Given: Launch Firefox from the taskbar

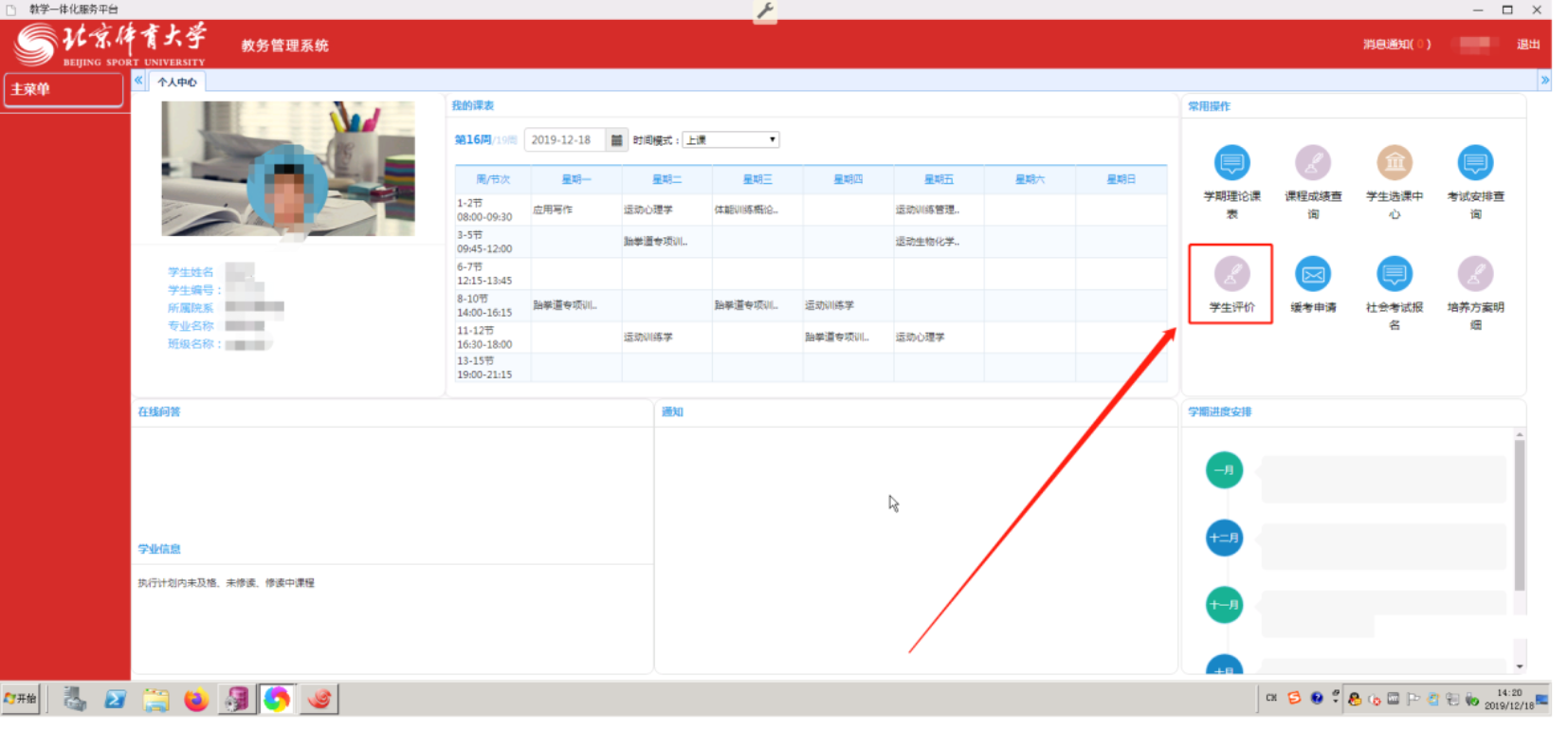Looking at the screenshot, I should tap(196, 700).
